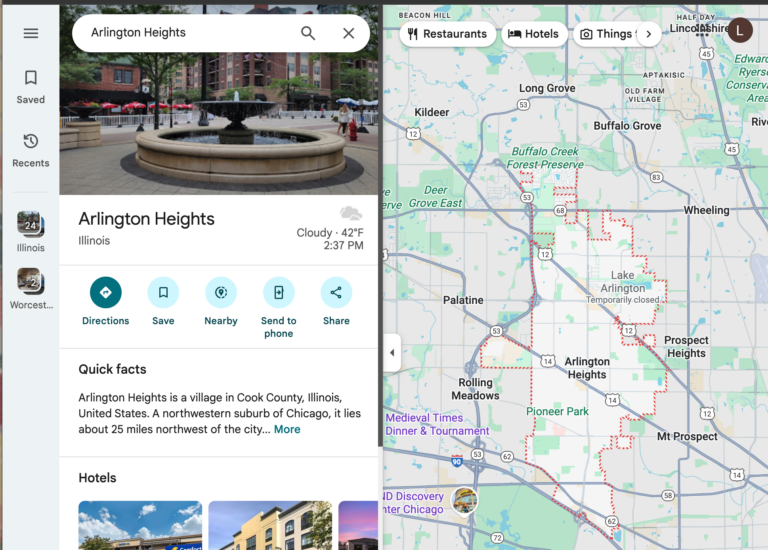Viewport: 768px width, 550px height.
Task: Open the Saved places panel
Action: tap(31, 86)
